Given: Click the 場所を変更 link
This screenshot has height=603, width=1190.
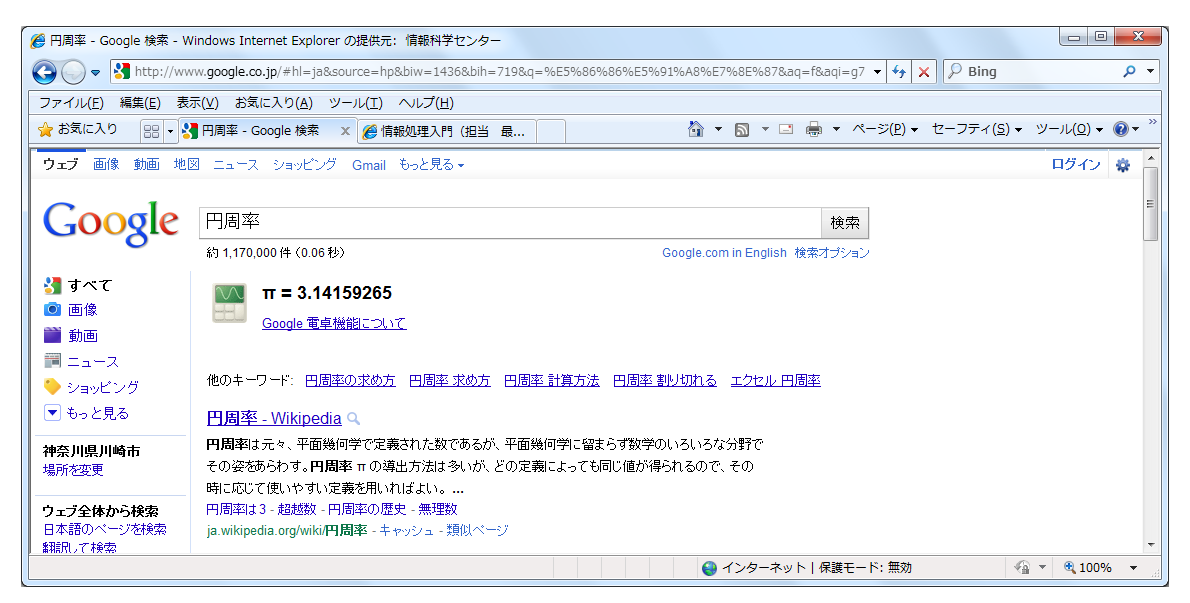Looking at the screenshot, I should coord(73,470).
